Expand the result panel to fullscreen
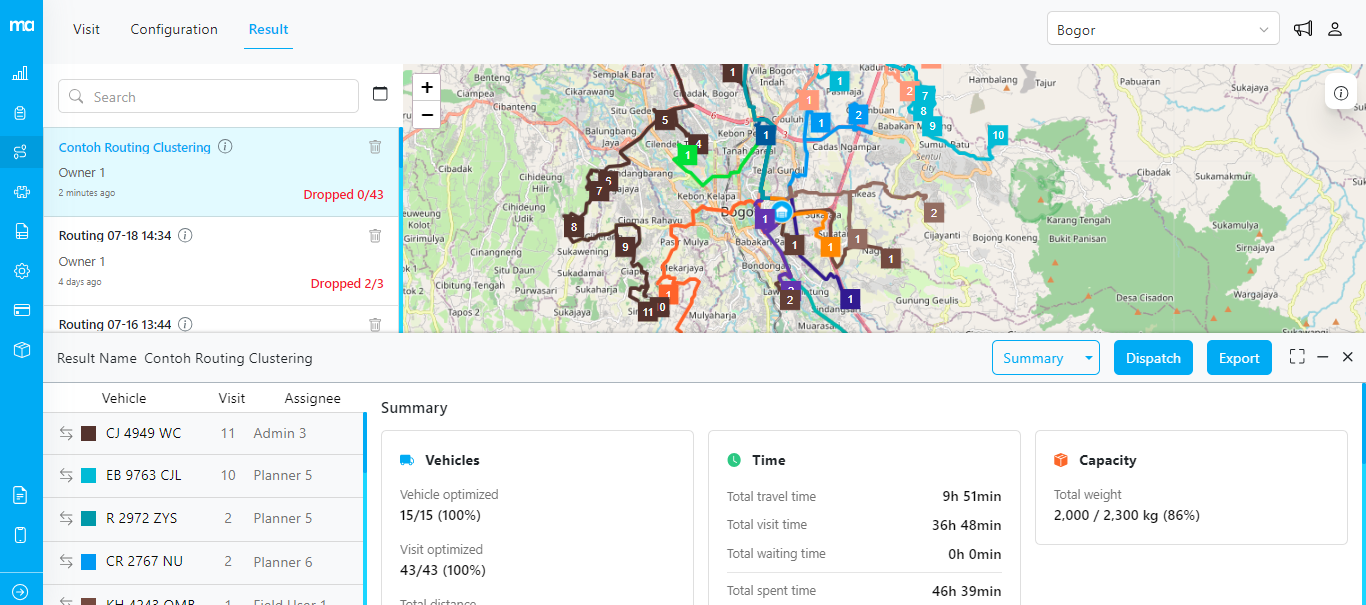This screenshot has height=605, width=1366. (x=1297, y=356)
